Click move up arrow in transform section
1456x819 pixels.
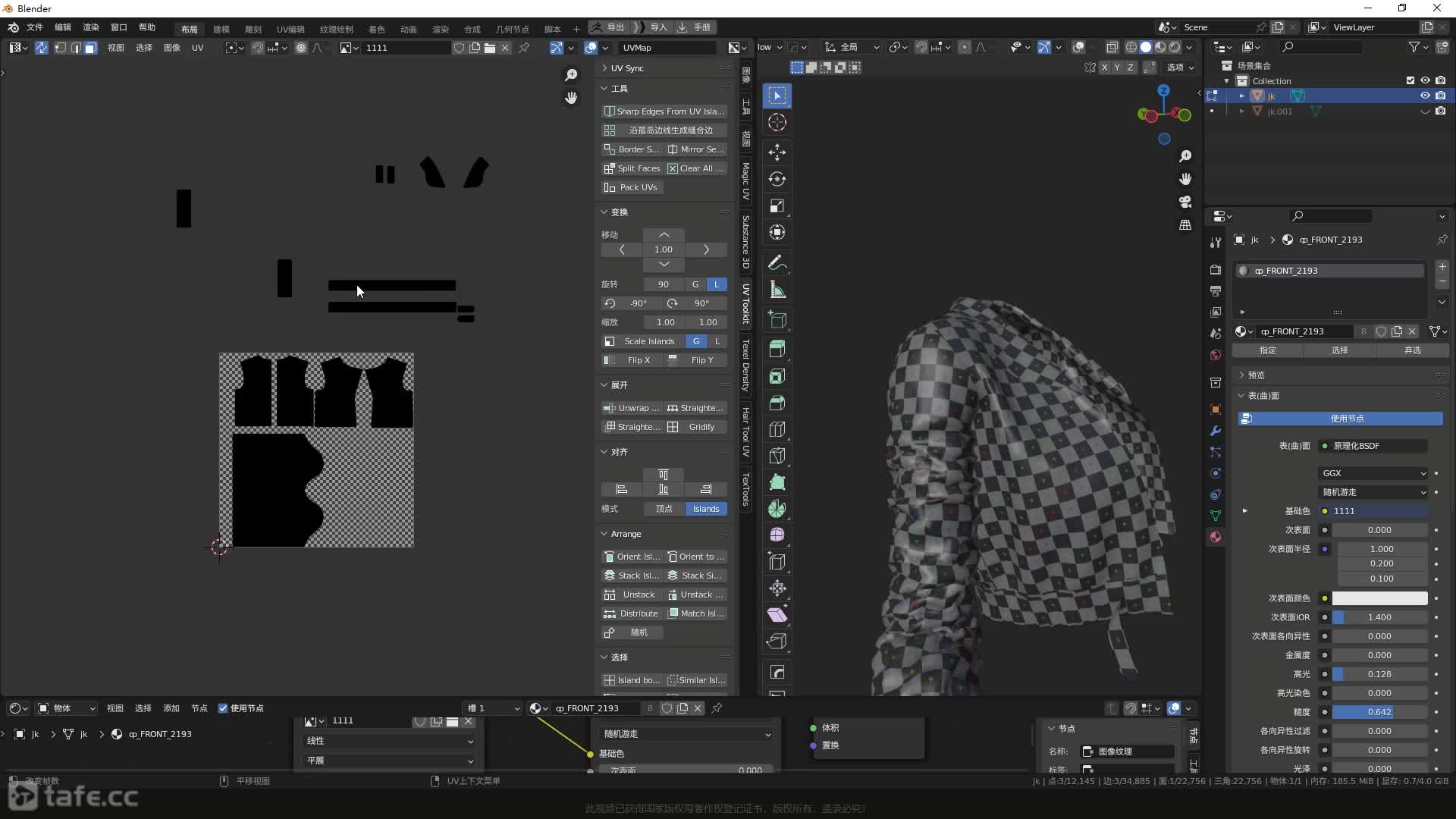(x=664, y=235)
